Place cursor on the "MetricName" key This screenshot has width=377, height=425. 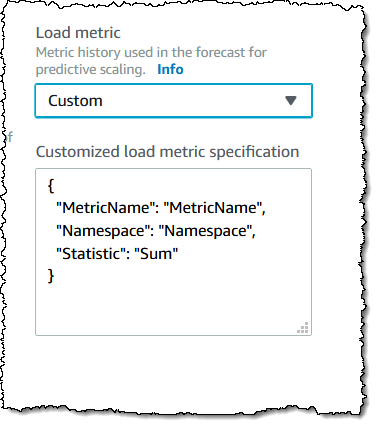[104, 208]
